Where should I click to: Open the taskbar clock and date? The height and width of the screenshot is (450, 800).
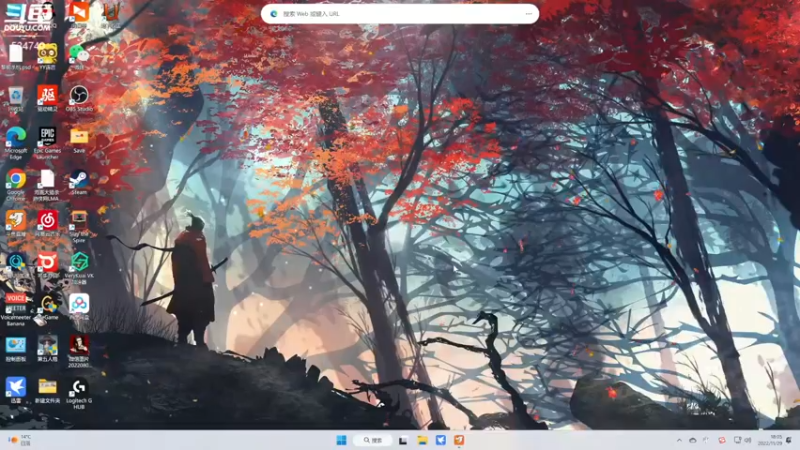769,440
